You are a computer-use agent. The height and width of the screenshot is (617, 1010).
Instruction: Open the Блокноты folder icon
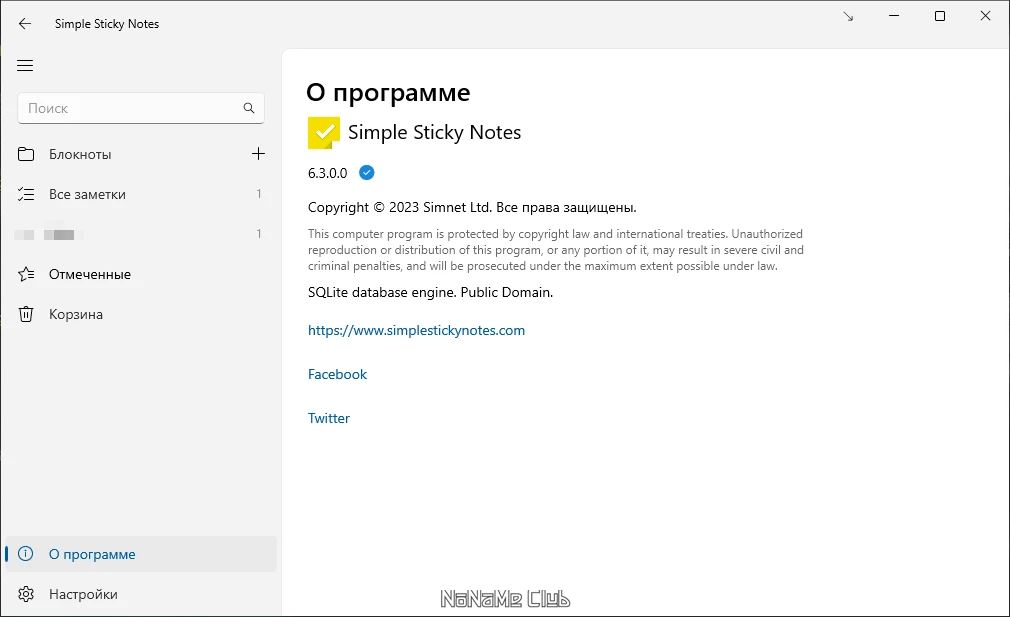pyautogui.click(x=26, y=154)
